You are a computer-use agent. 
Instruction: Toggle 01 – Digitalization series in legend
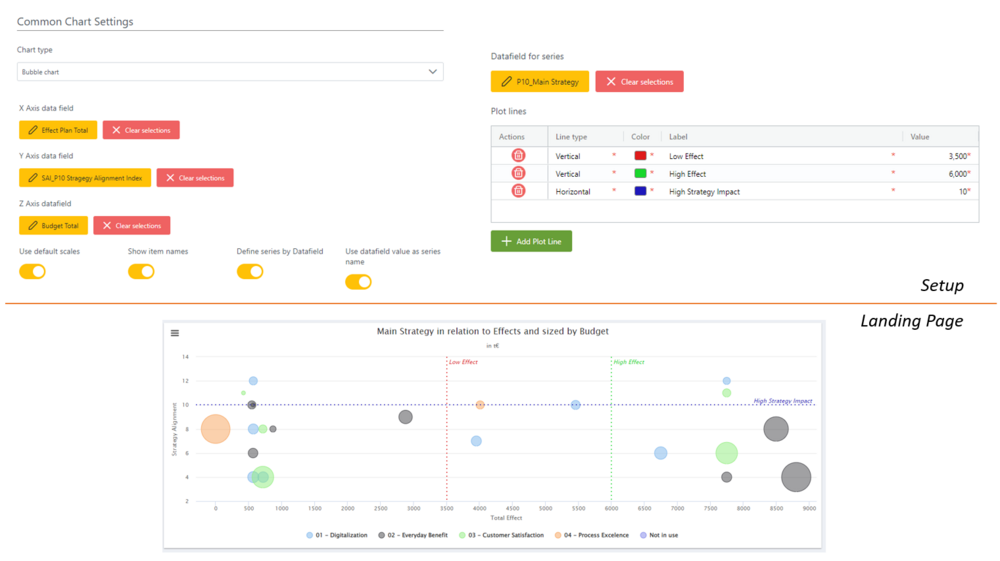point(337,536)
